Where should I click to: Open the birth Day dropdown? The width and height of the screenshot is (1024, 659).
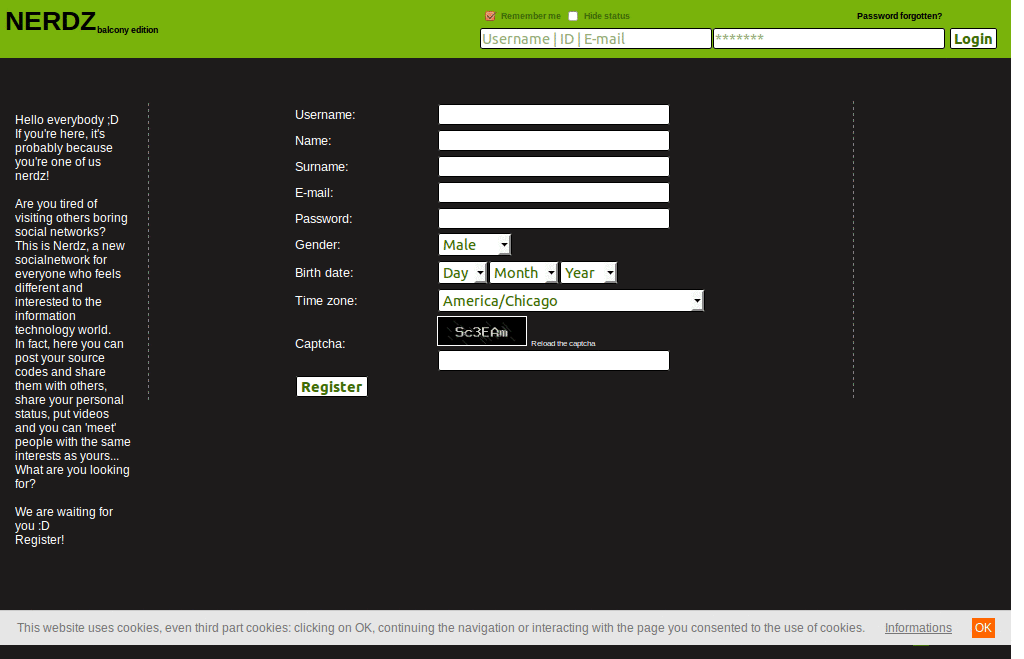pos(462,273)
